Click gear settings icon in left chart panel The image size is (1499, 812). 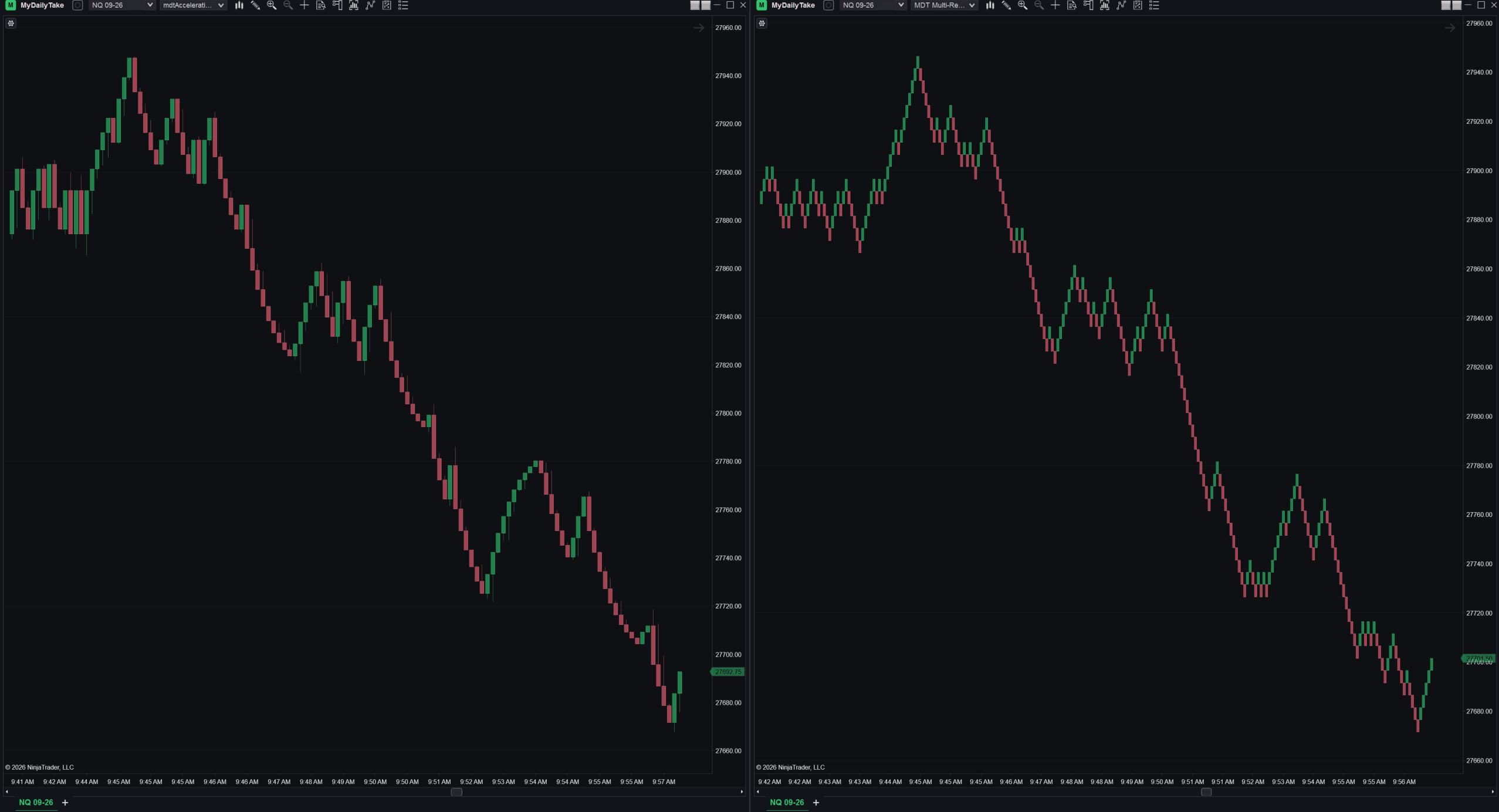click(11, 23)
